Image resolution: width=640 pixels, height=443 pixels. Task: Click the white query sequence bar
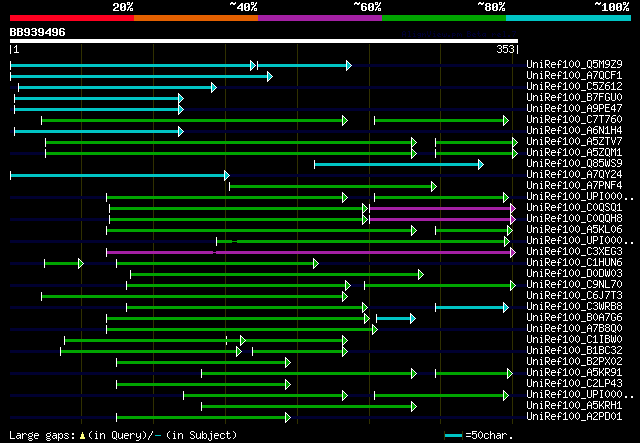click(x=264, y=41)
